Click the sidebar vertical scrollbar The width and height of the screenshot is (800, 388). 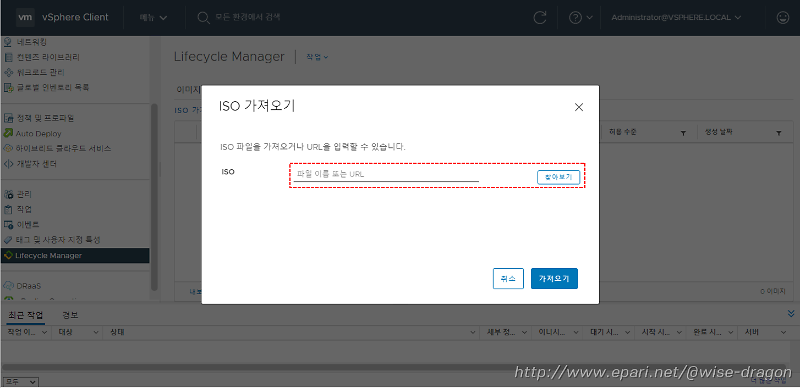[x=154, y=197]
